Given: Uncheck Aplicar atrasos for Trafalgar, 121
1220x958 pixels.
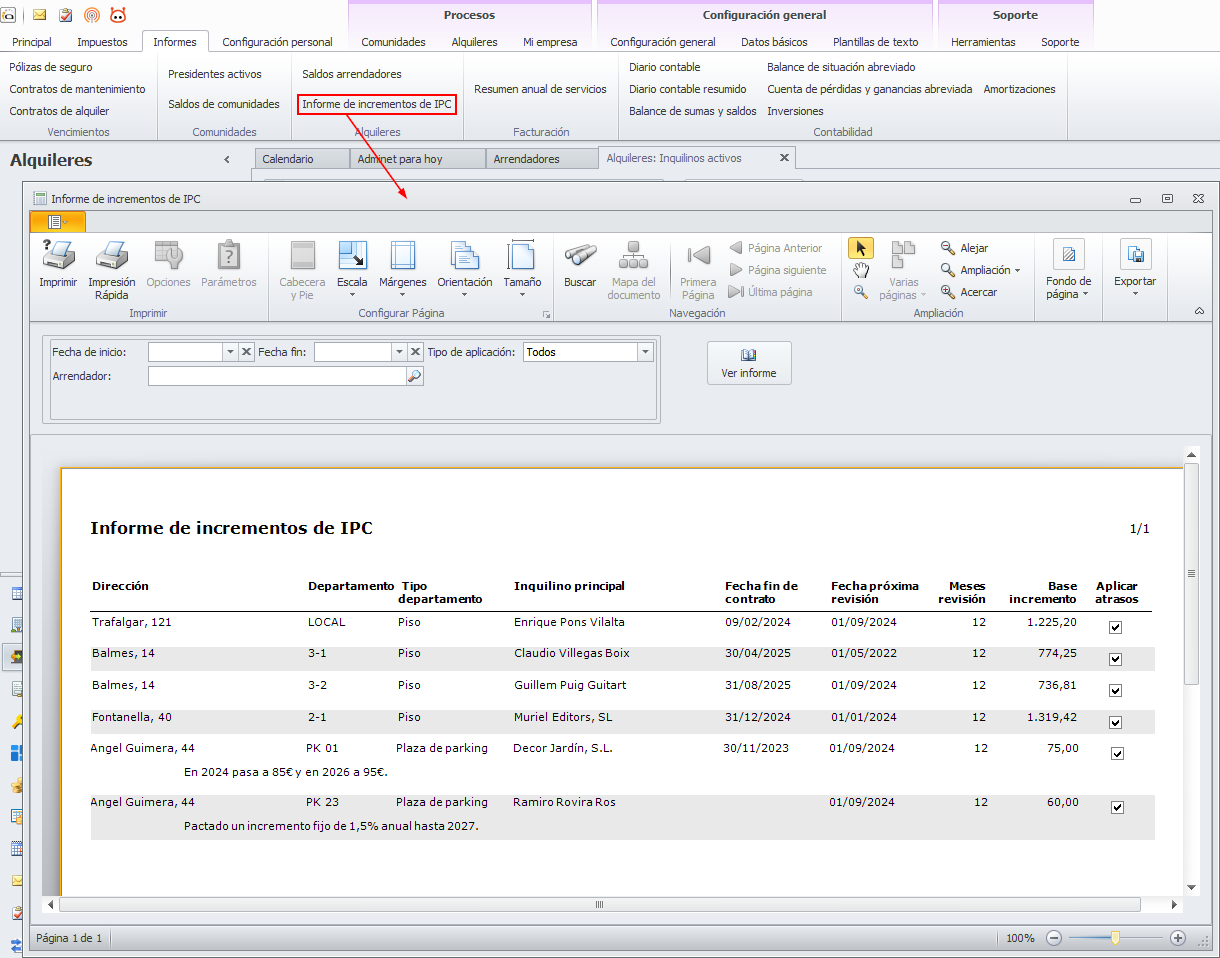Looking at the screenshot, I should [1116, 628].
